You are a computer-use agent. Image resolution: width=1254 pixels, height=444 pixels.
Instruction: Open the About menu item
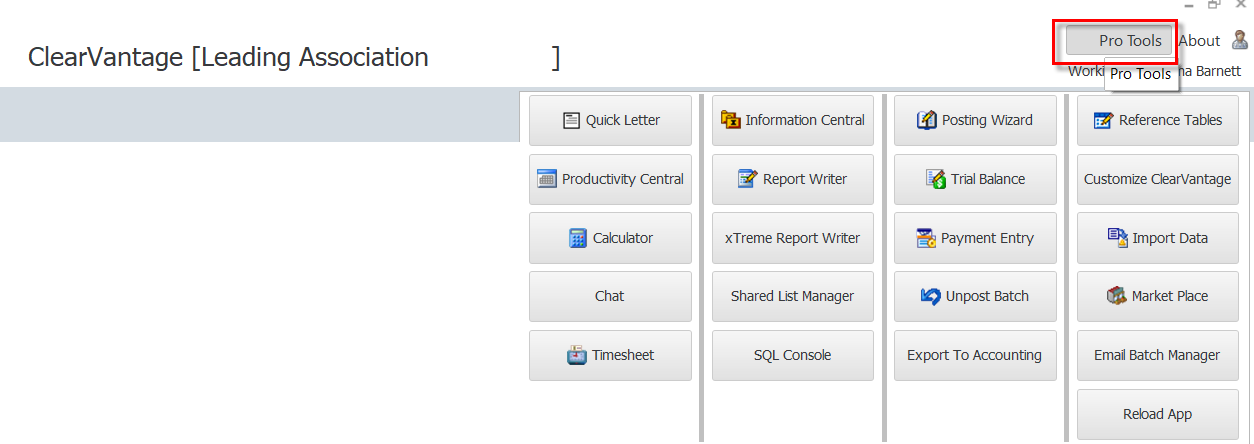pos(1199,41)
